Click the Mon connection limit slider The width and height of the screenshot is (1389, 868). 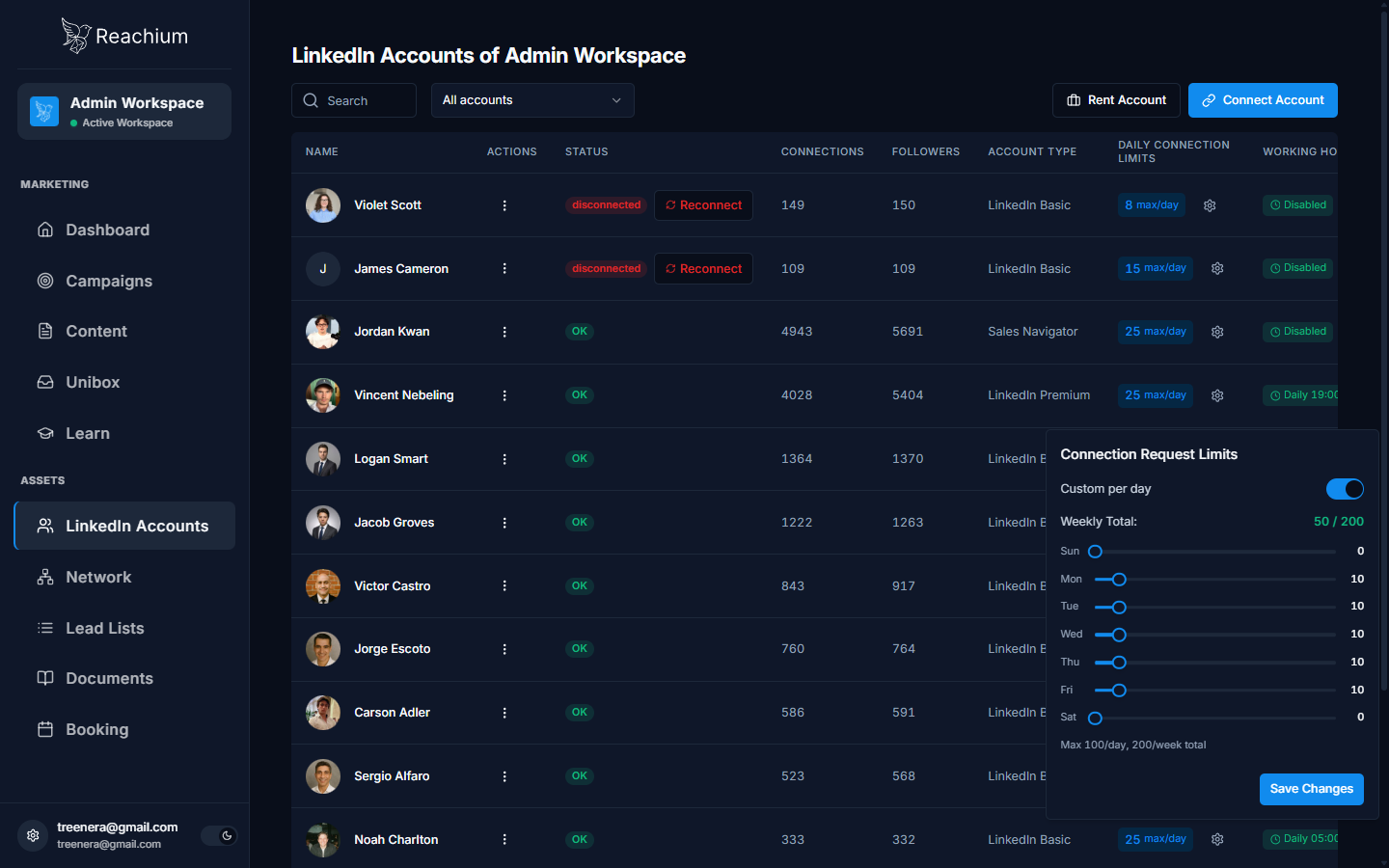coord(1215,580)
